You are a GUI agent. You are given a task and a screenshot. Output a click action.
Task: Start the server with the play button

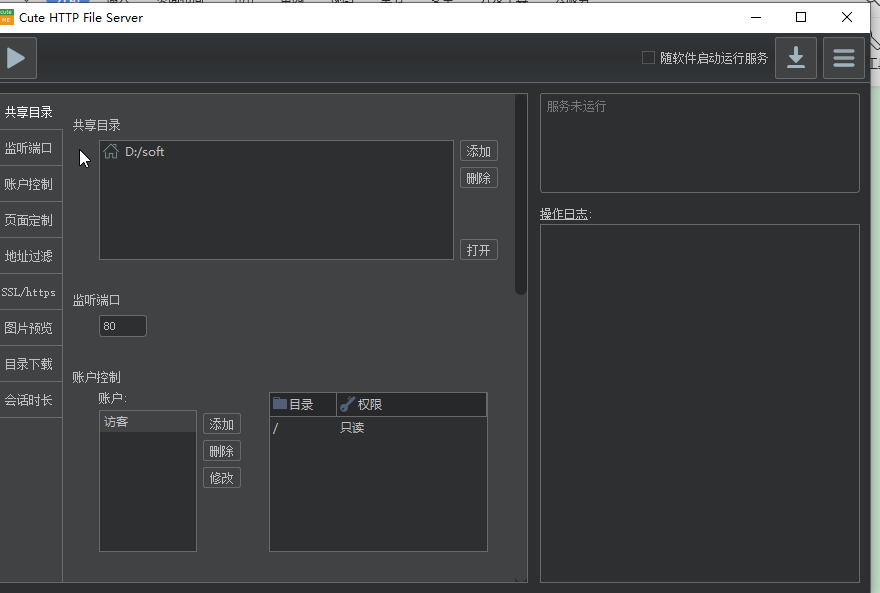[x=16, y=58]
